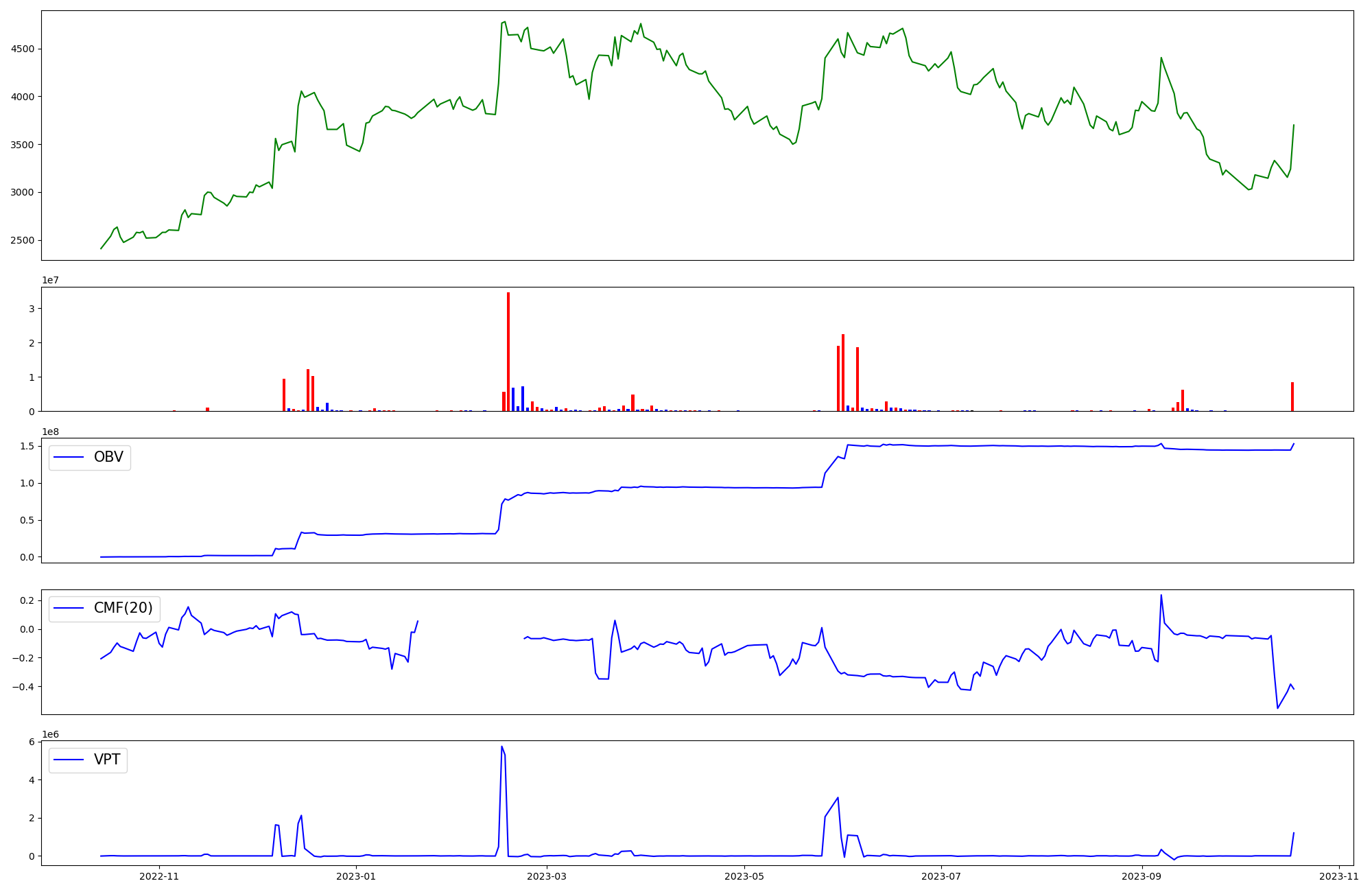Screen dimensions: 1372x892
Task: Click the OBV legend label
Action: (108, 457)
